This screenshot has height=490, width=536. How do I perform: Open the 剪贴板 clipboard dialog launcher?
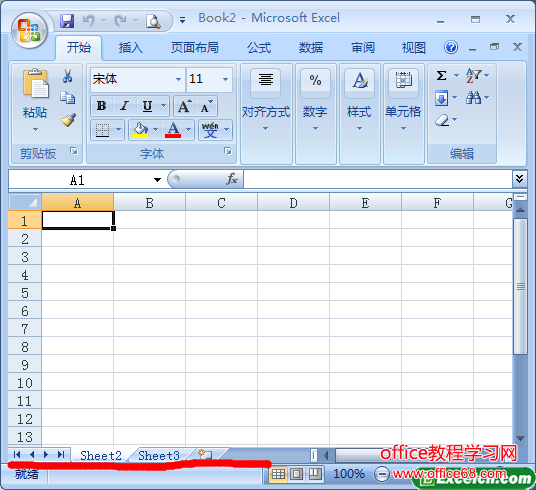coord(74,151)
